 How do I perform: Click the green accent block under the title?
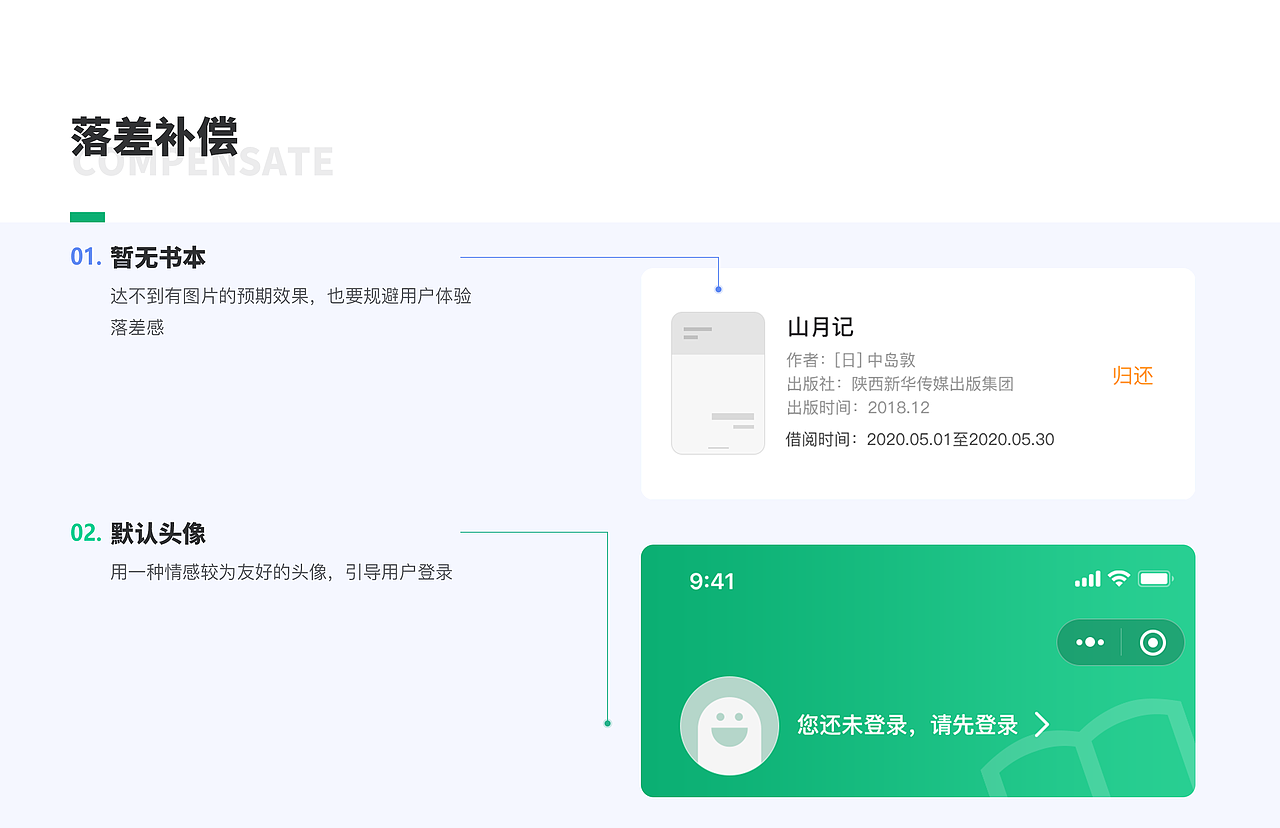pos(86,216)
